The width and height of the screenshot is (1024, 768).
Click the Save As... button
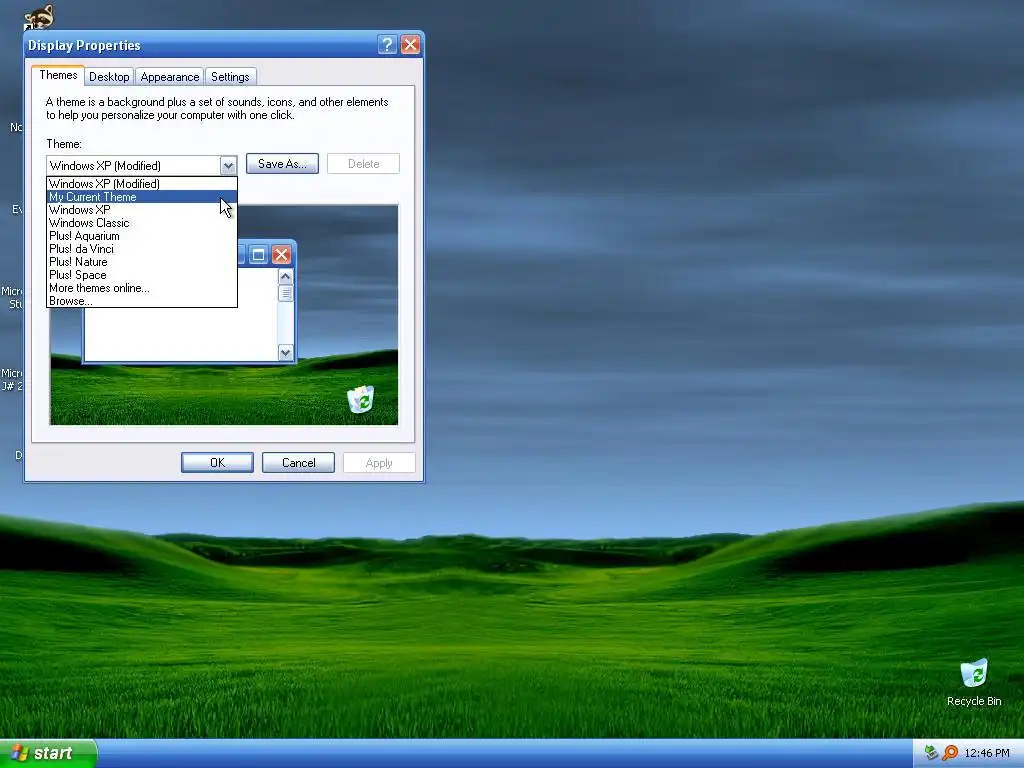(282, 164)
